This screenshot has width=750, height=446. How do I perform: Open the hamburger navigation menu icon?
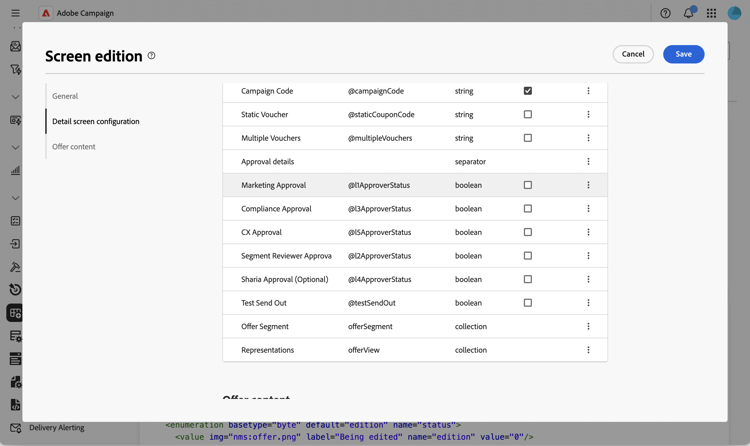15,13
